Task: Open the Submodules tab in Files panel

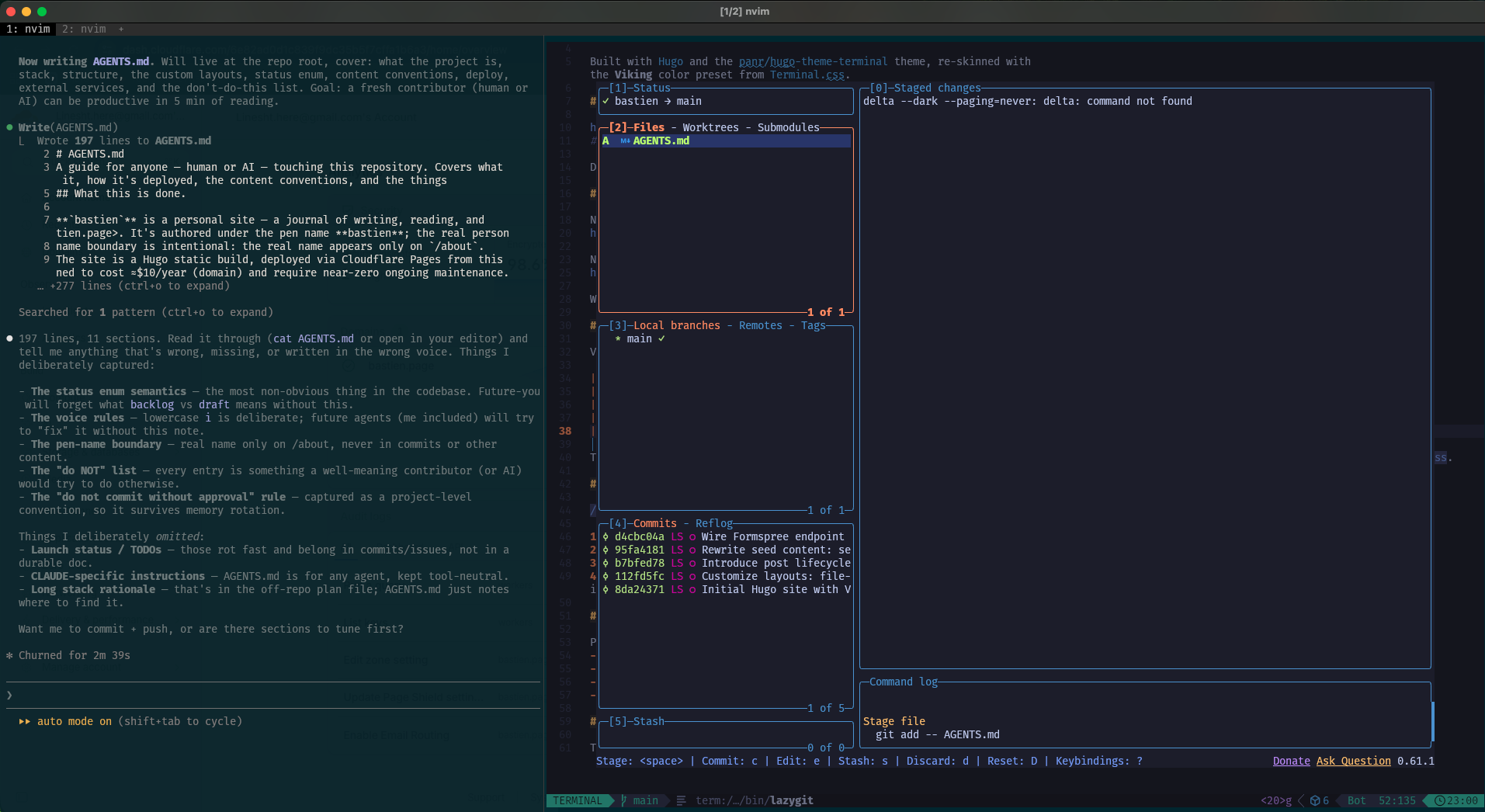Action: pyautogui.click(x=788, y=127)
